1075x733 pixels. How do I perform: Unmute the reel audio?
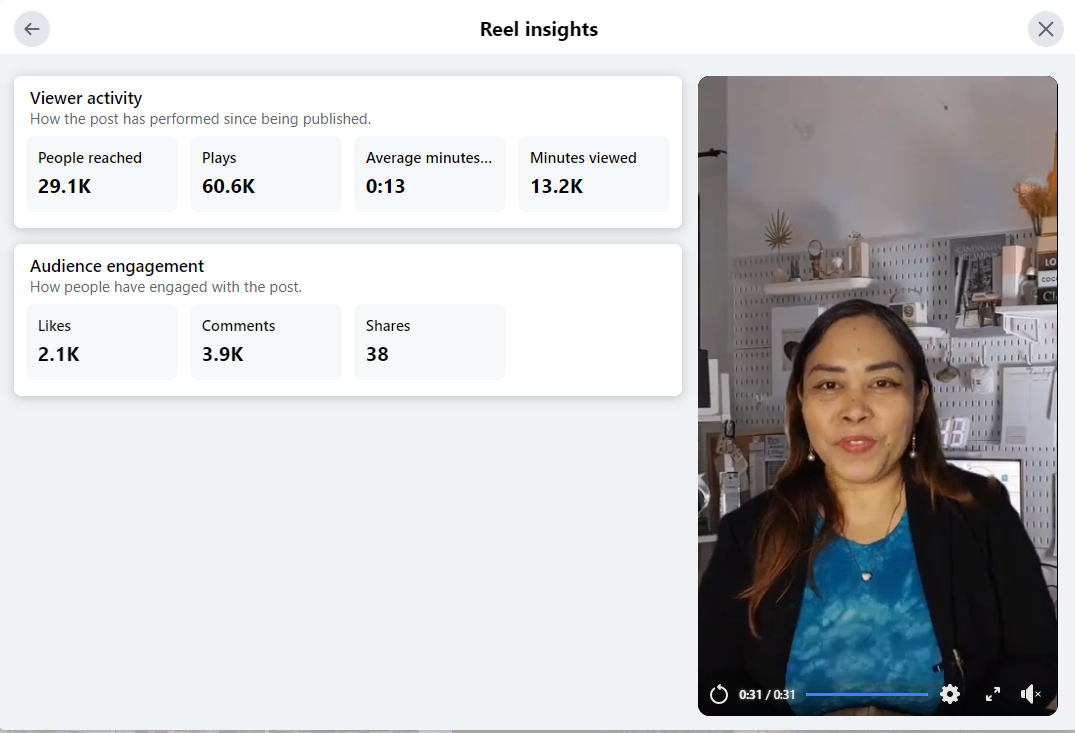pyautogui.click(x=1030, y=694)
